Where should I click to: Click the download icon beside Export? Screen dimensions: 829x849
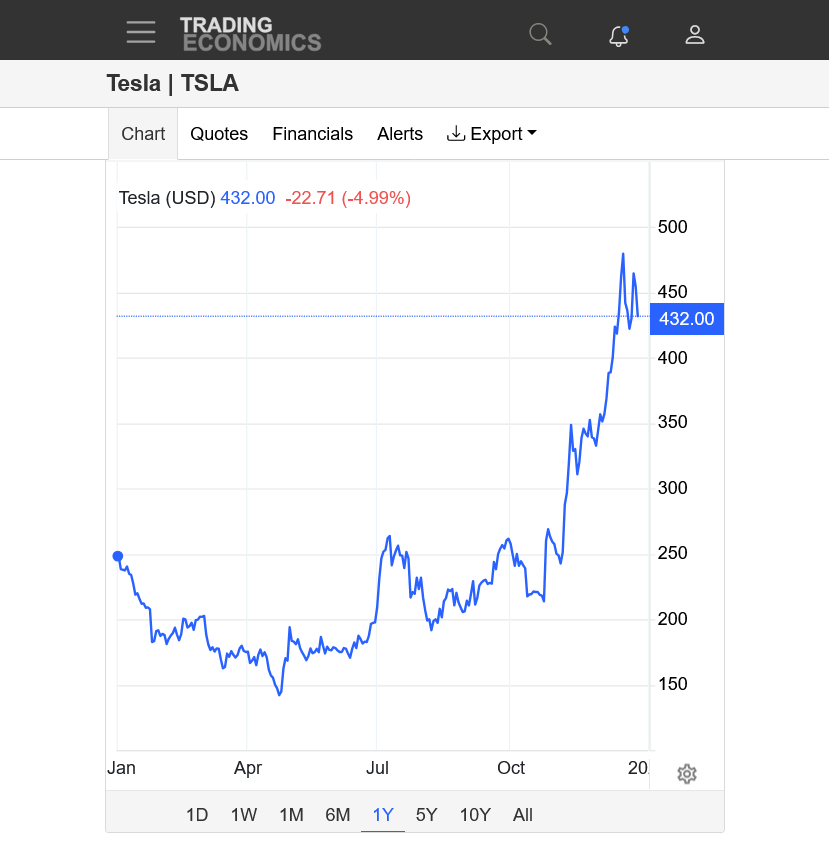(456, 134)
